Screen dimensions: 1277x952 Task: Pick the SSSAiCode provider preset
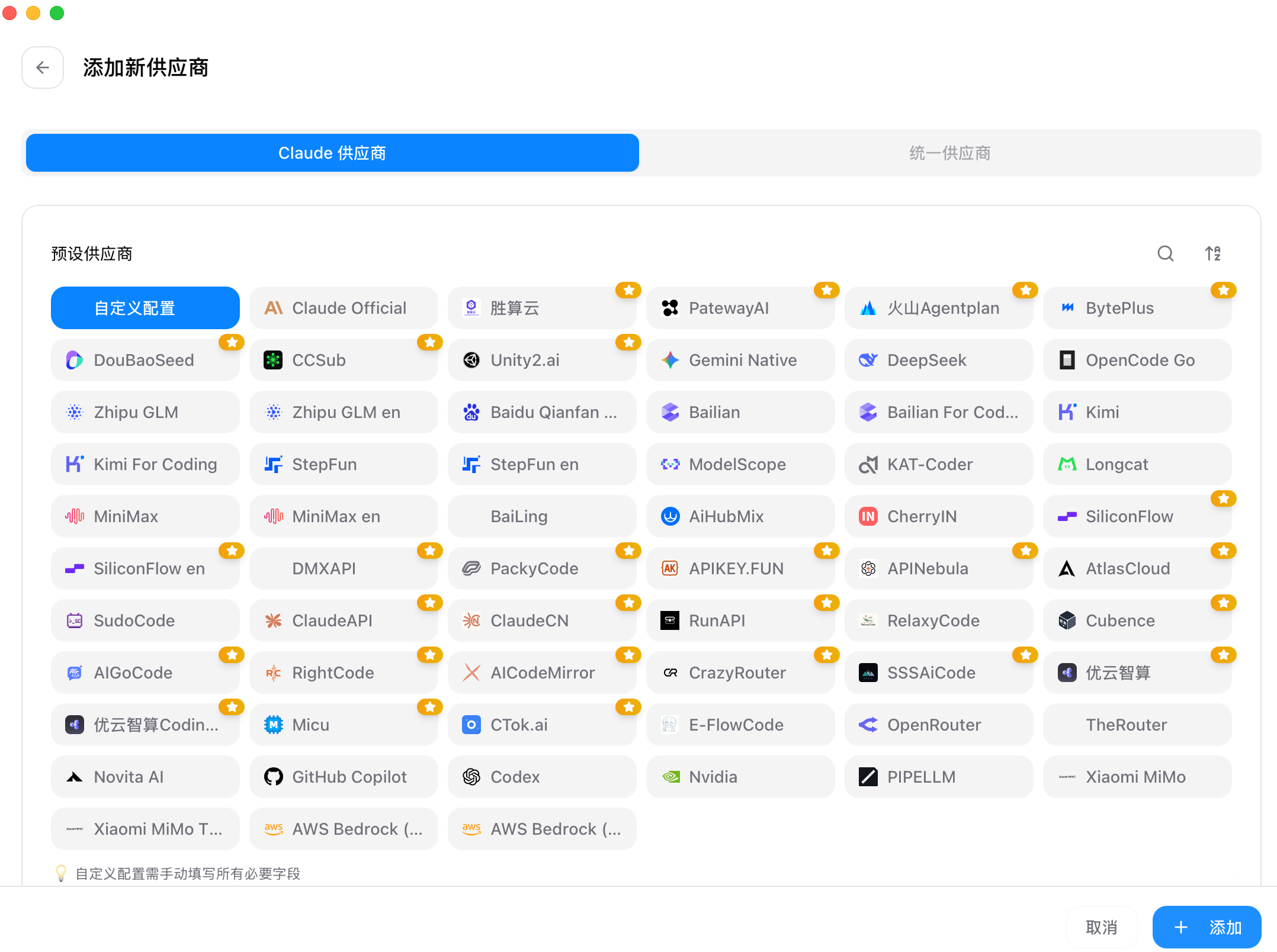939,673
